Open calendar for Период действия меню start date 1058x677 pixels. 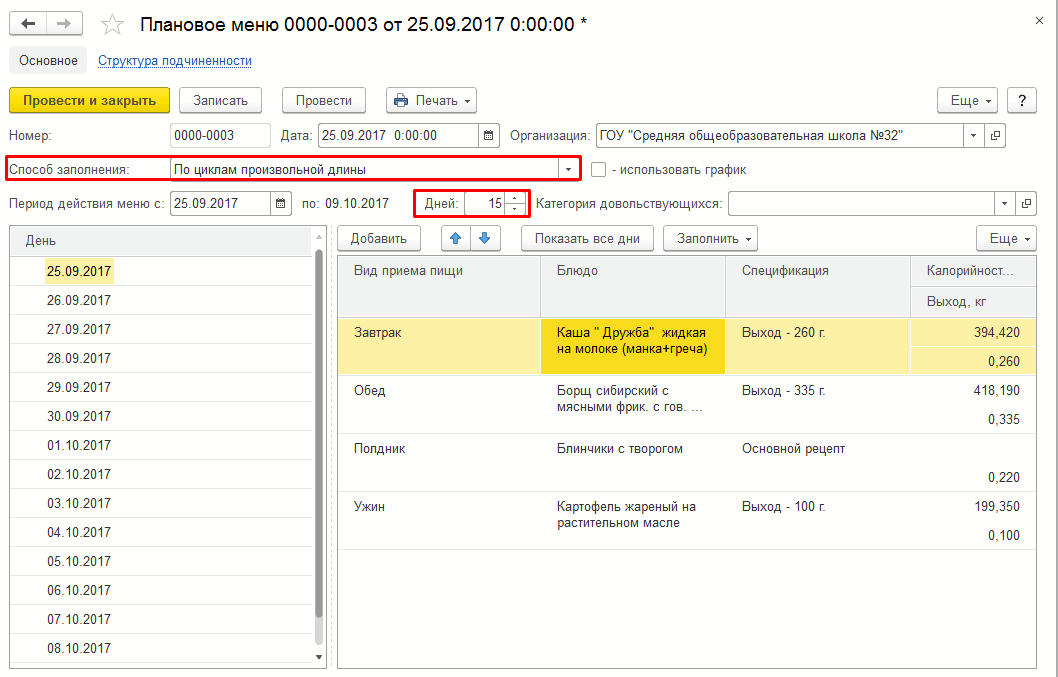tap(281, 203)
